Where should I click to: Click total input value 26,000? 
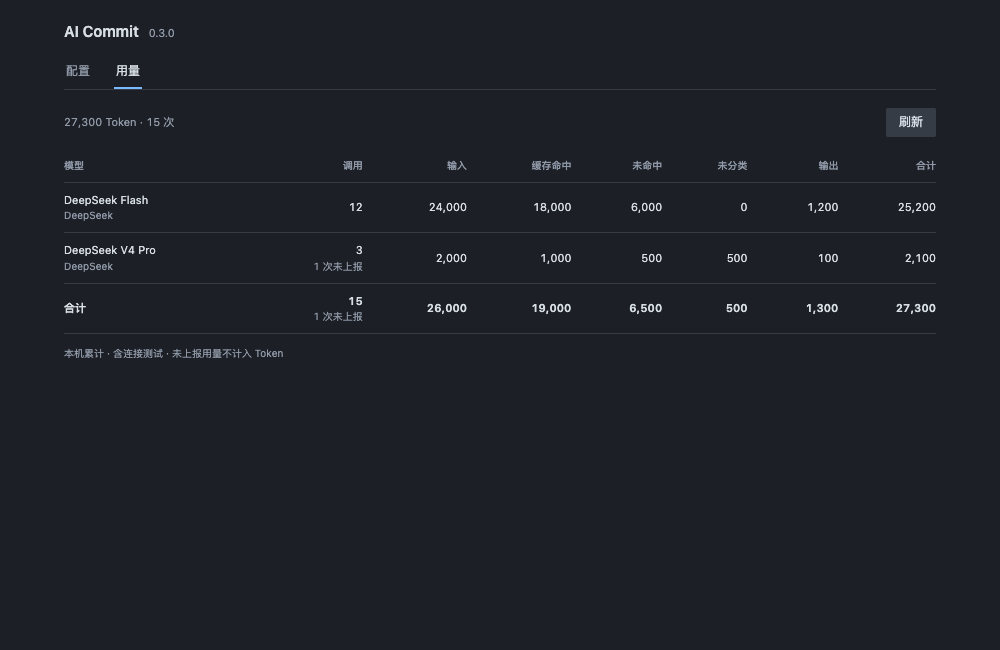pyautogui.click(x=446, y=308)
